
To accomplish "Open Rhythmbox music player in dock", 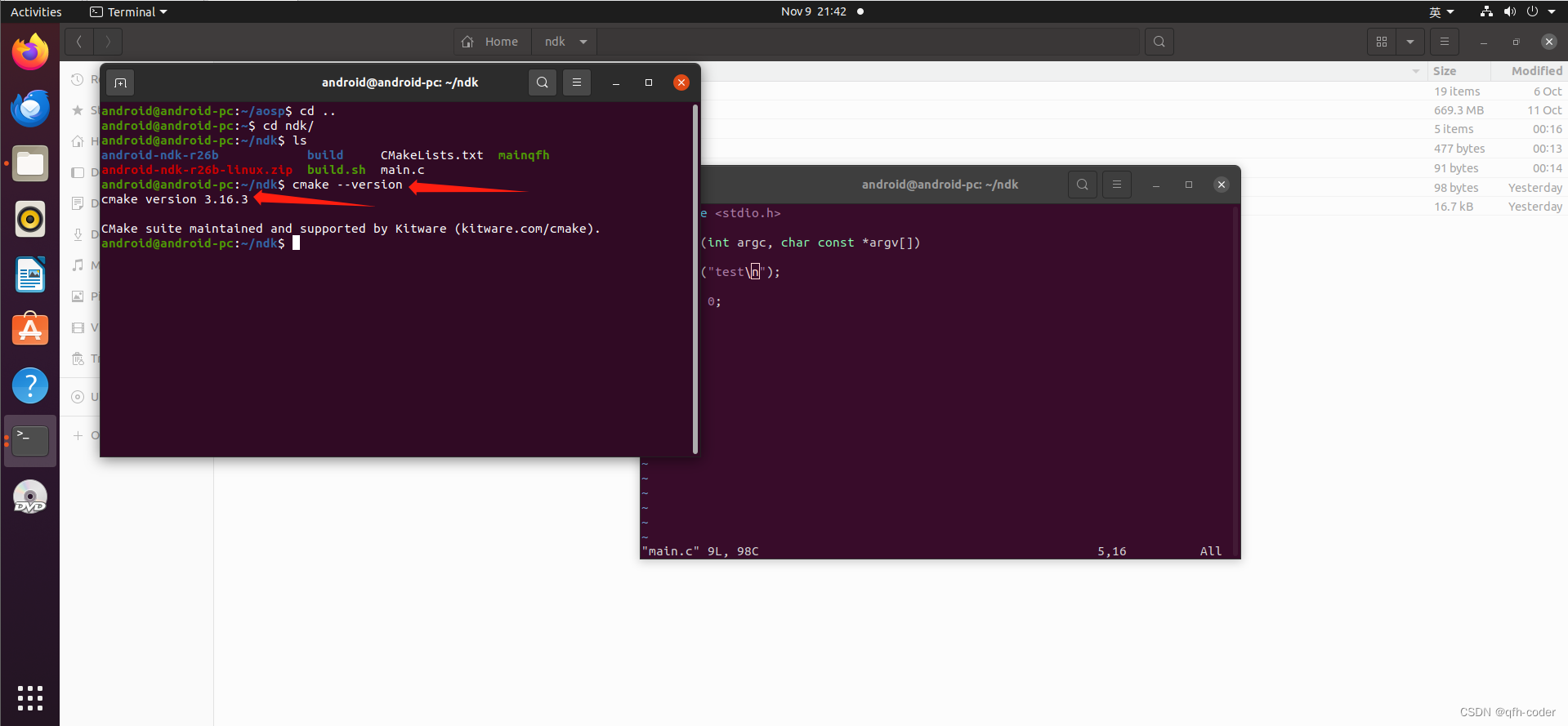I will point(30,219).
